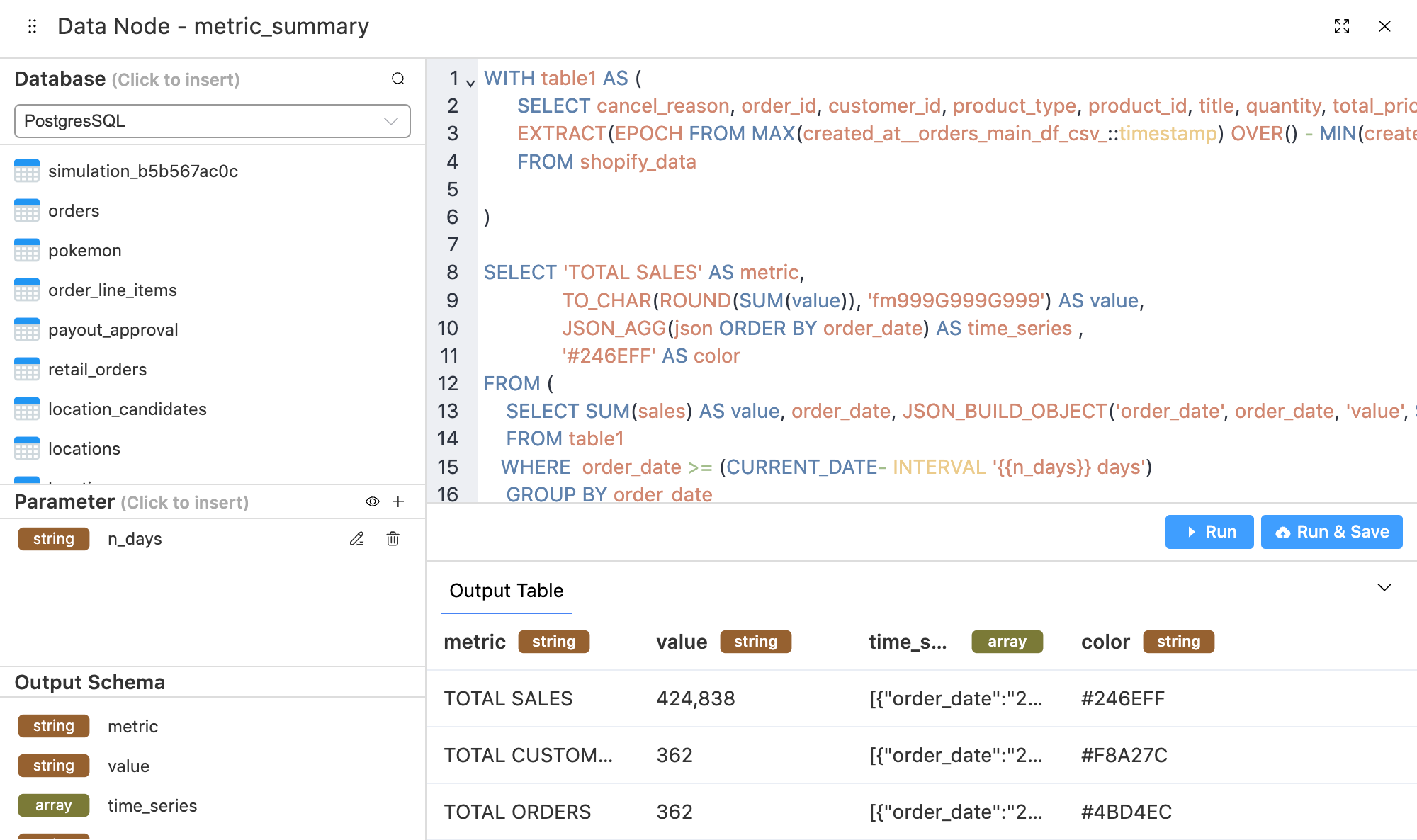
Task: Add a new parameter with plus icon
Action: pos(398,501)
